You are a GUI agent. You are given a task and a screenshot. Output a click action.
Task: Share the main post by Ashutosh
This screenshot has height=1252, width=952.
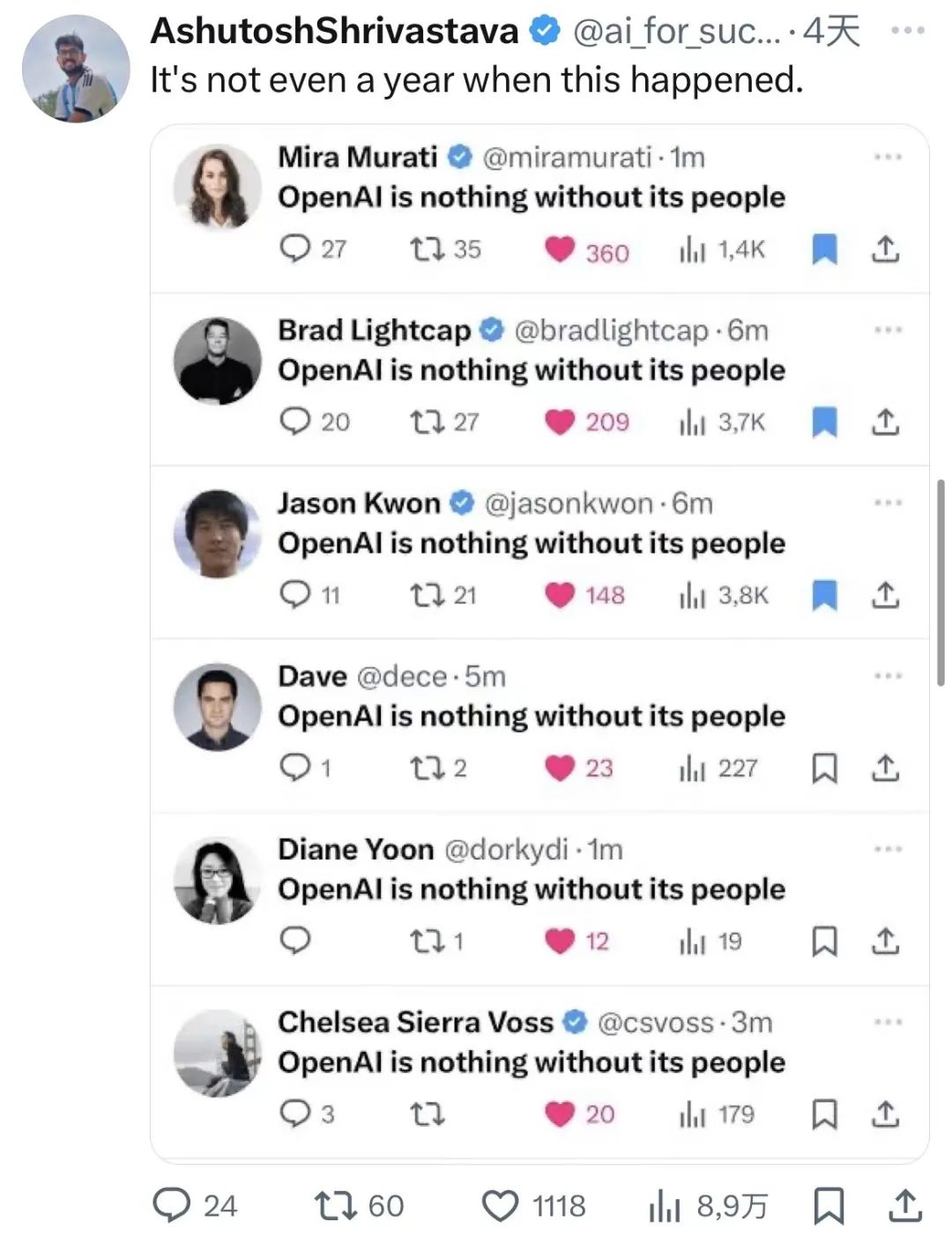[904, 1205]
